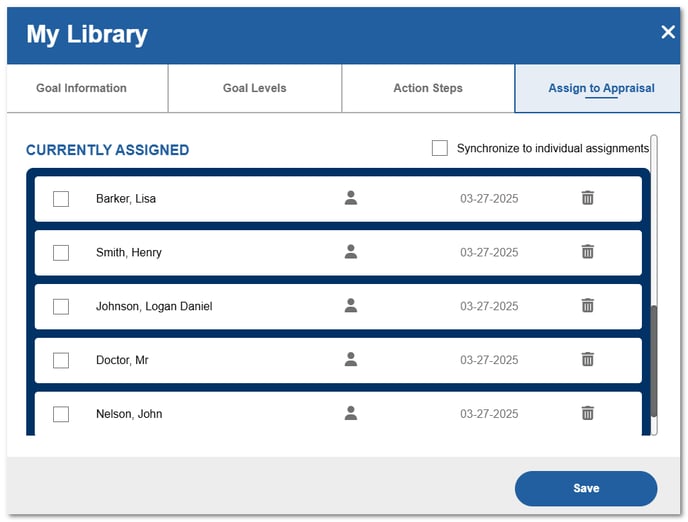Image resolution: width=688 pixels, height=522 pixels.
Task: Select person icon for Johnson, Logan Daniel
Action: (x=351, y=305)
